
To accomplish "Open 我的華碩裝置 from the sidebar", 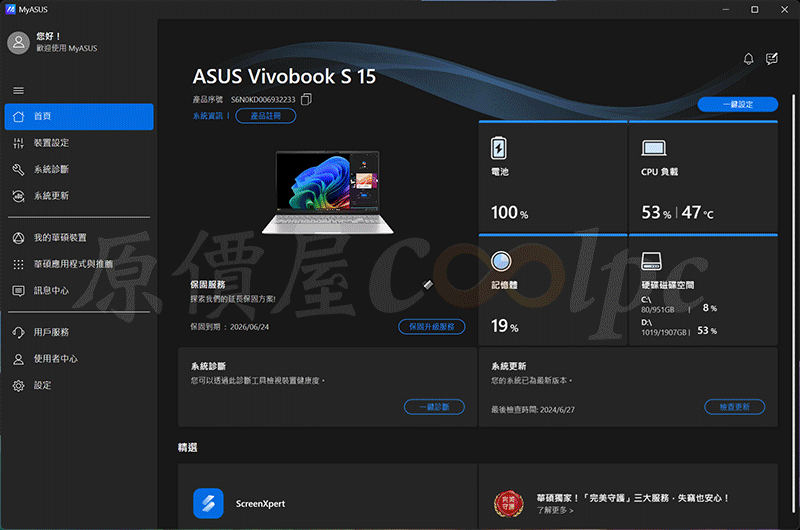I will 79,238.
